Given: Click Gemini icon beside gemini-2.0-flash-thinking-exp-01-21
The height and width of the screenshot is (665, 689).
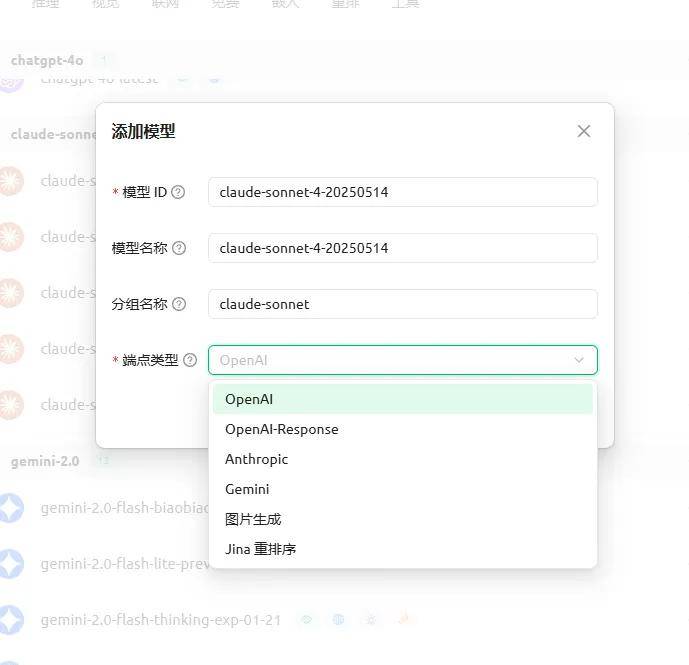Looking at the screenshot, I should (11, 620).
